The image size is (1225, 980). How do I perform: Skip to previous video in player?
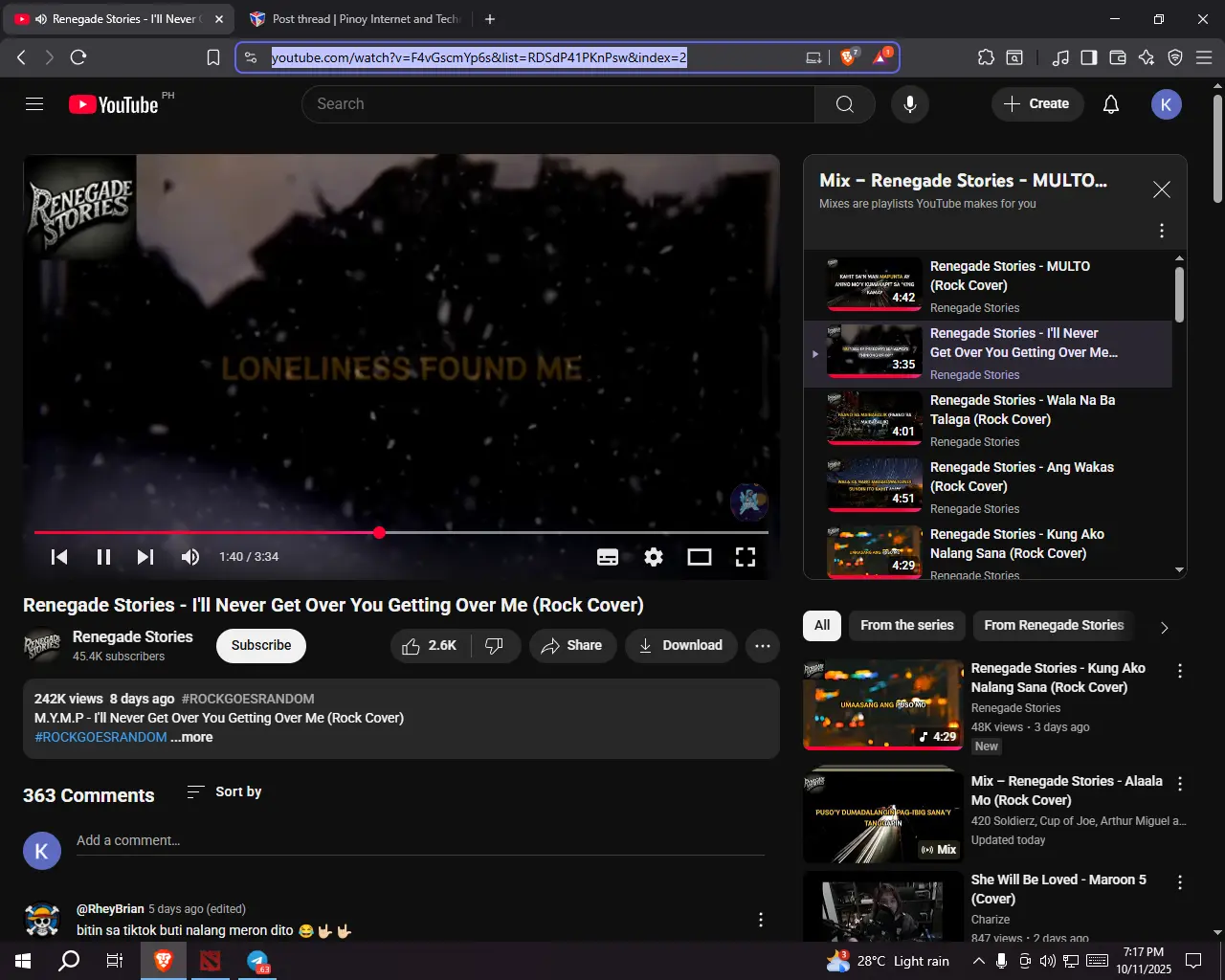tap(59, 557)
